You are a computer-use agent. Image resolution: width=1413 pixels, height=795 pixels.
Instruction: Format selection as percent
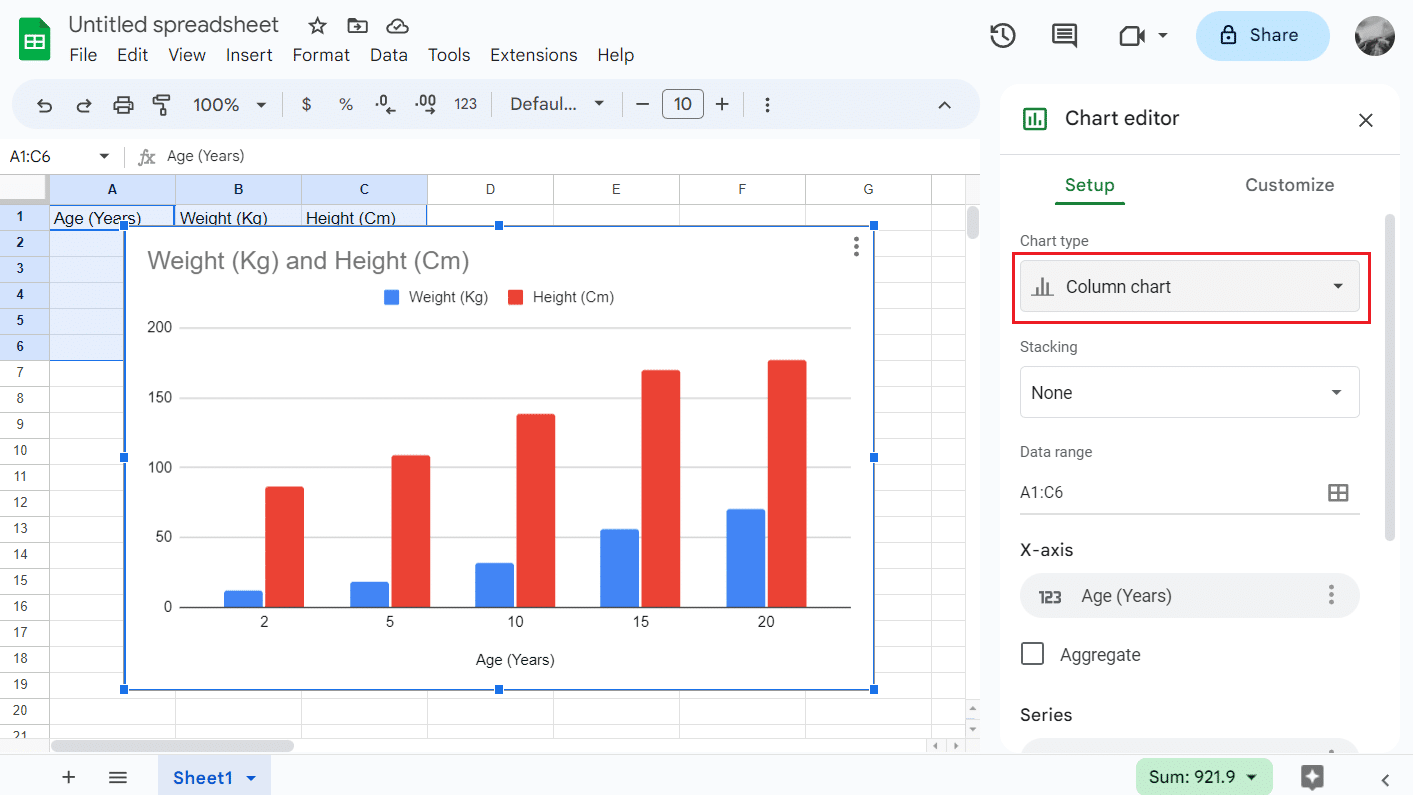[345, 103]
